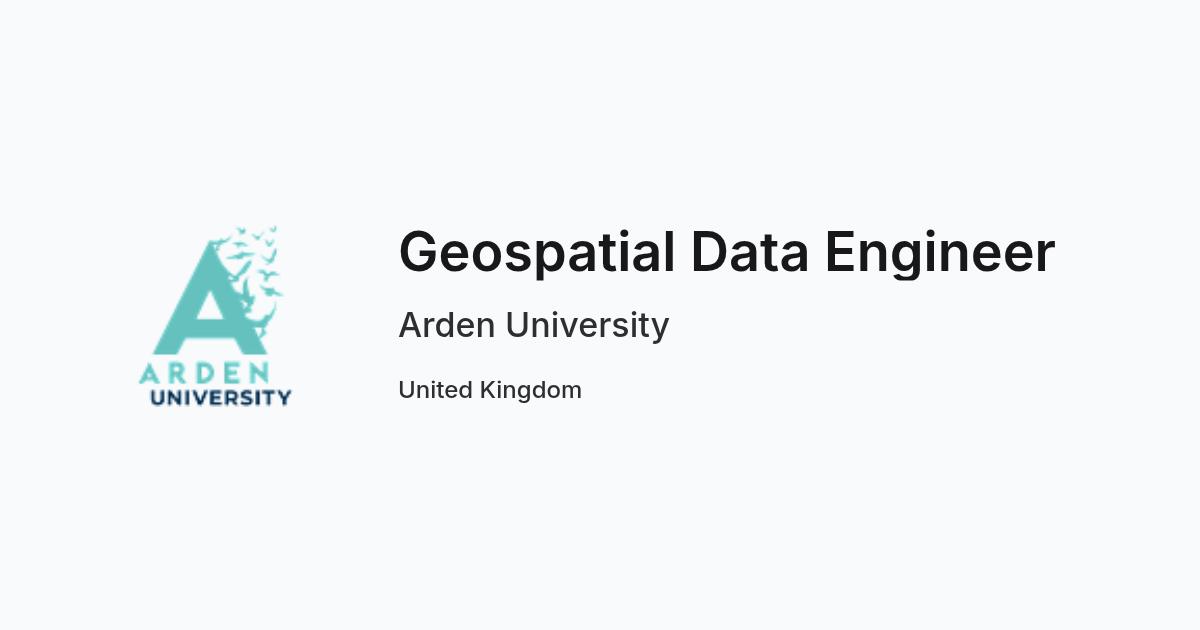Click the word Arden in the subtitle
The height and width of the screenshot is (630, 1200).
[x=446, y=325]
